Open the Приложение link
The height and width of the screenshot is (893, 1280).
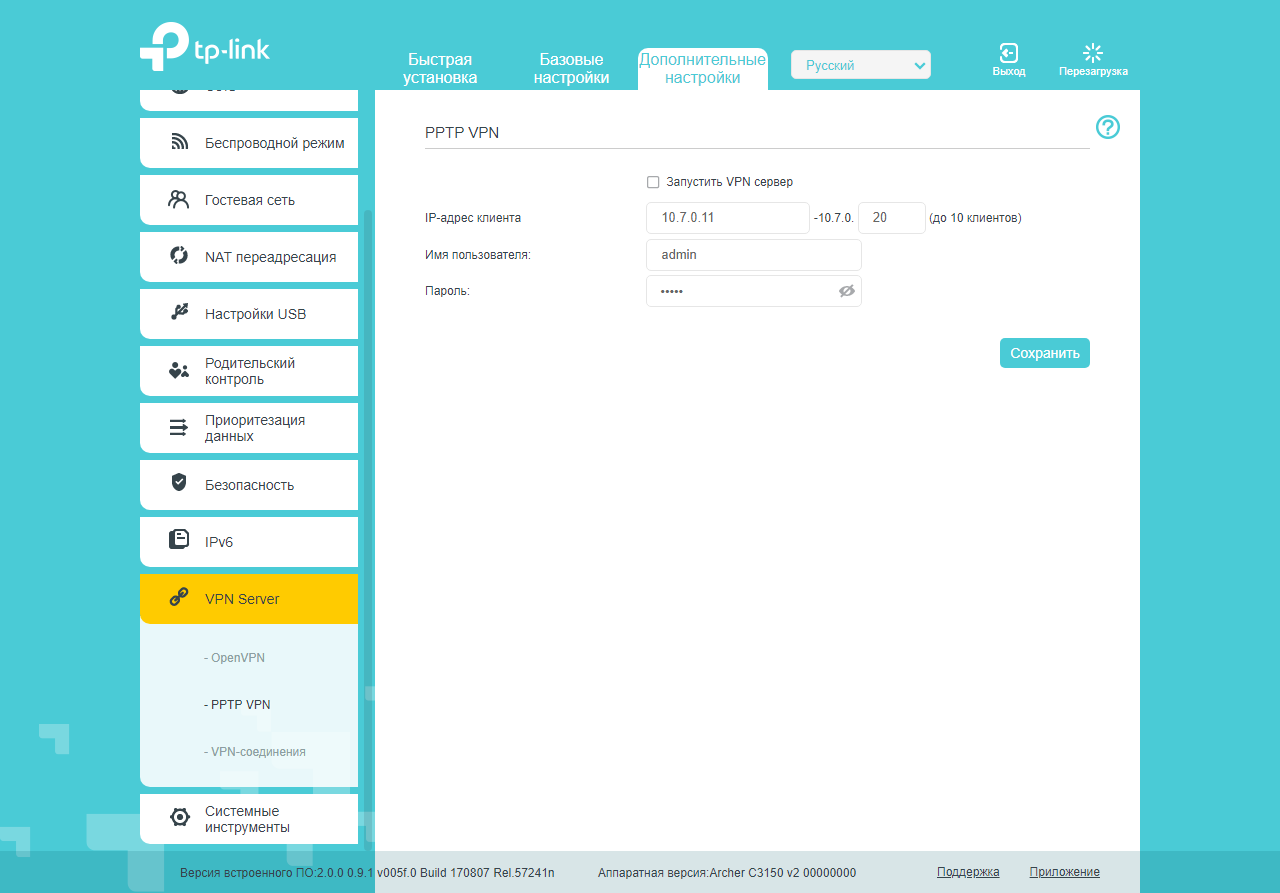(x=1065, y=872)
